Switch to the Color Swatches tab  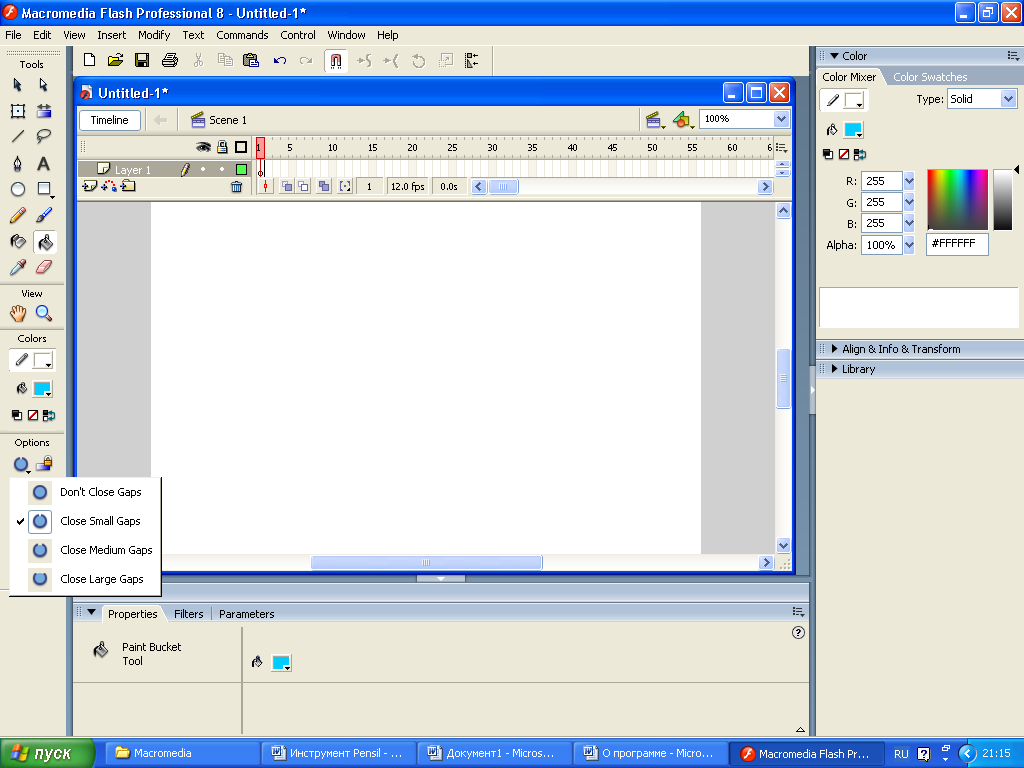pyautogui.click(x=930, y=77)
